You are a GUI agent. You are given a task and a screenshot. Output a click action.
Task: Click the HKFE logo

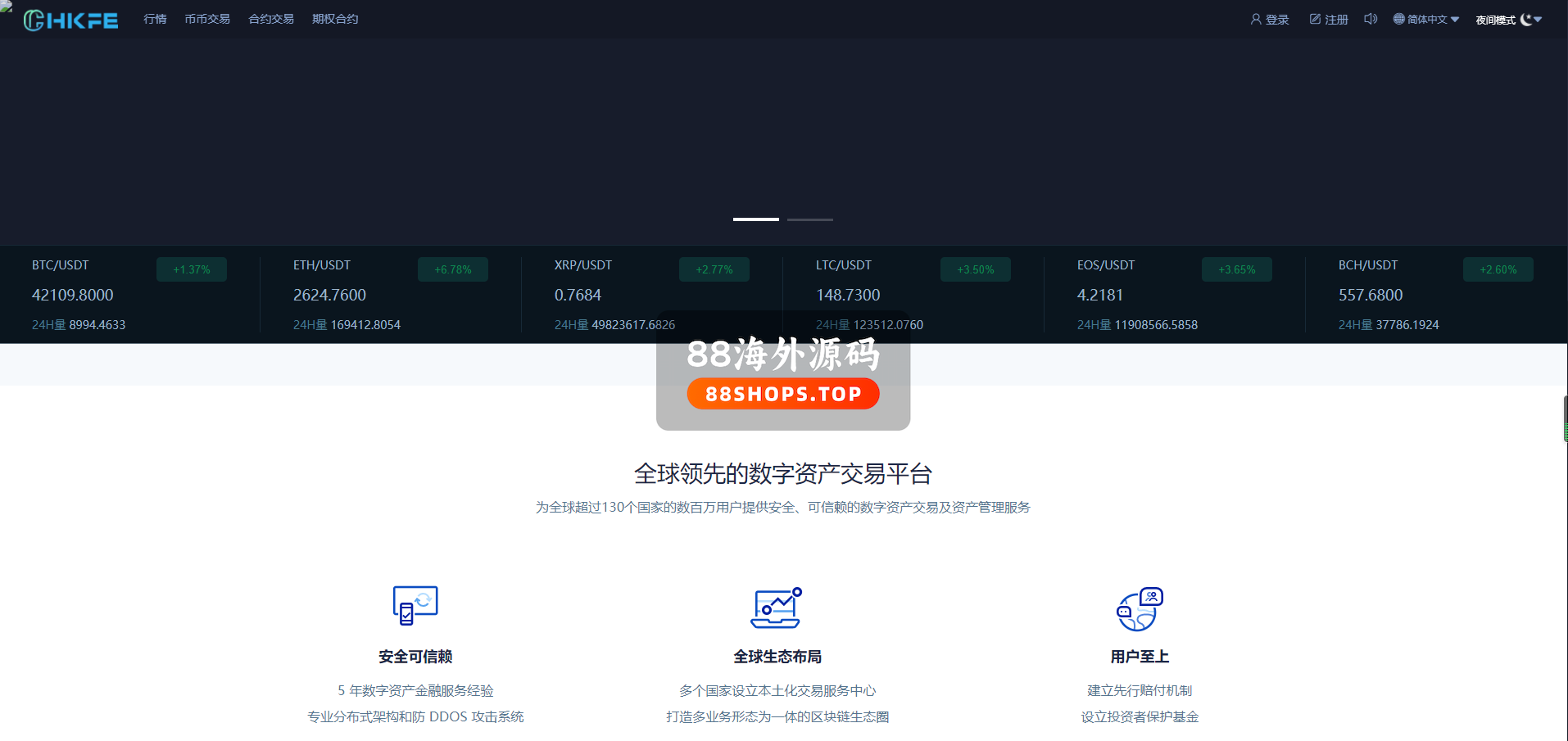pos(70,20)
